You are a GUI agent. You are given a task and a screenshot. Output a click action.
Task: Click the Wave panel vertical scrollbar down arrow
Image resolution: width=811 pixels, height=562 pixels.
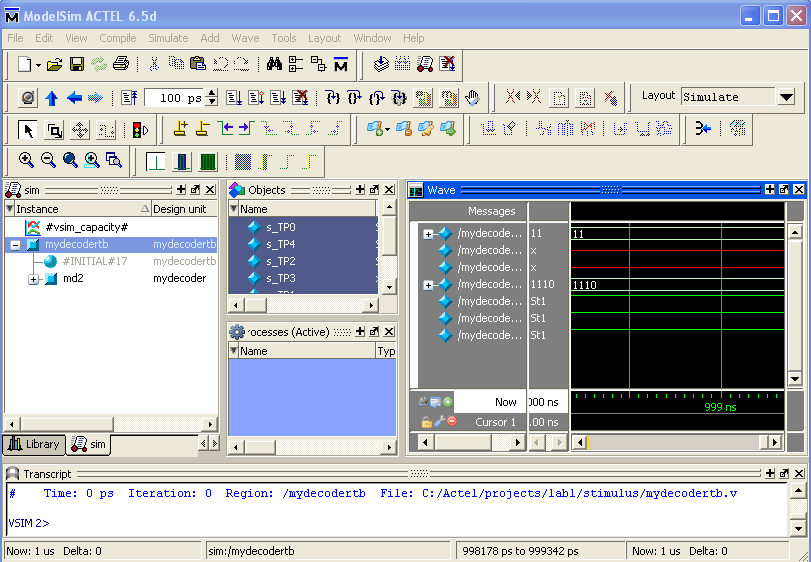[x=795, y=378]
